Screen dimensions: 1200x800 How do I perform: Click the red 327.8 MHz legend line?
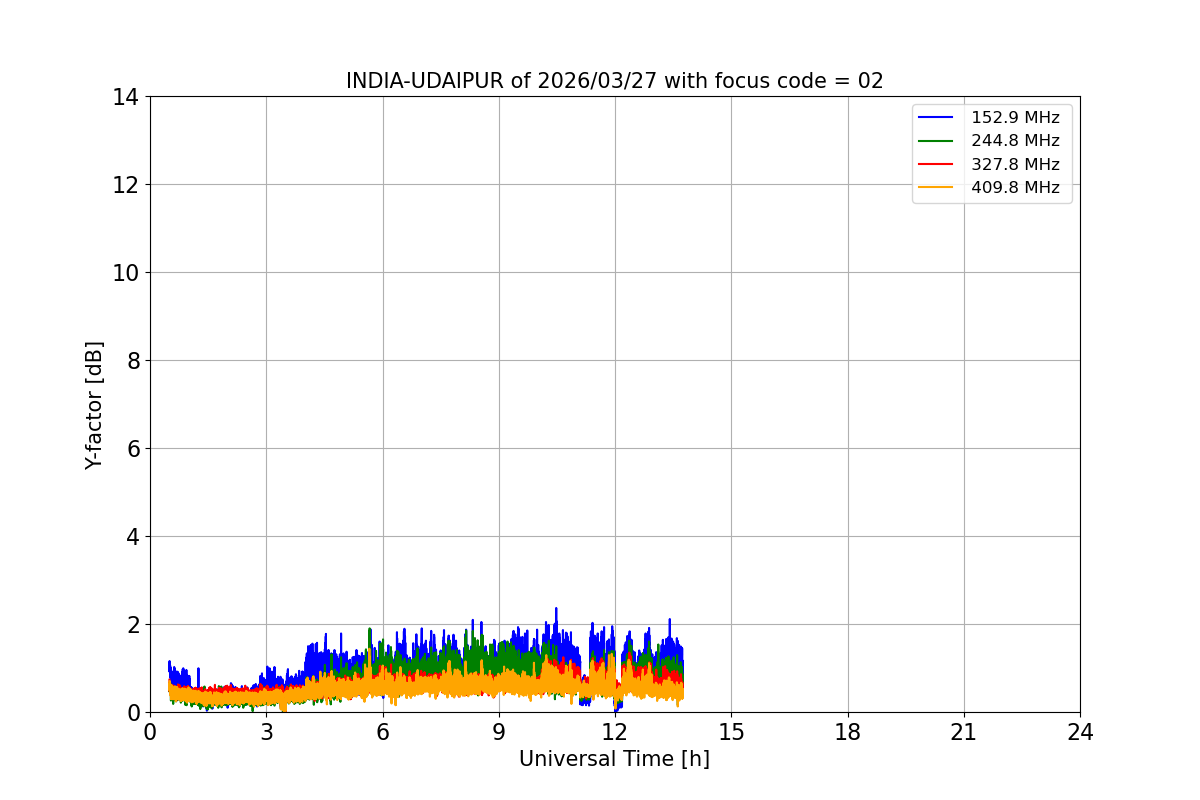click(x=937, y=164)
